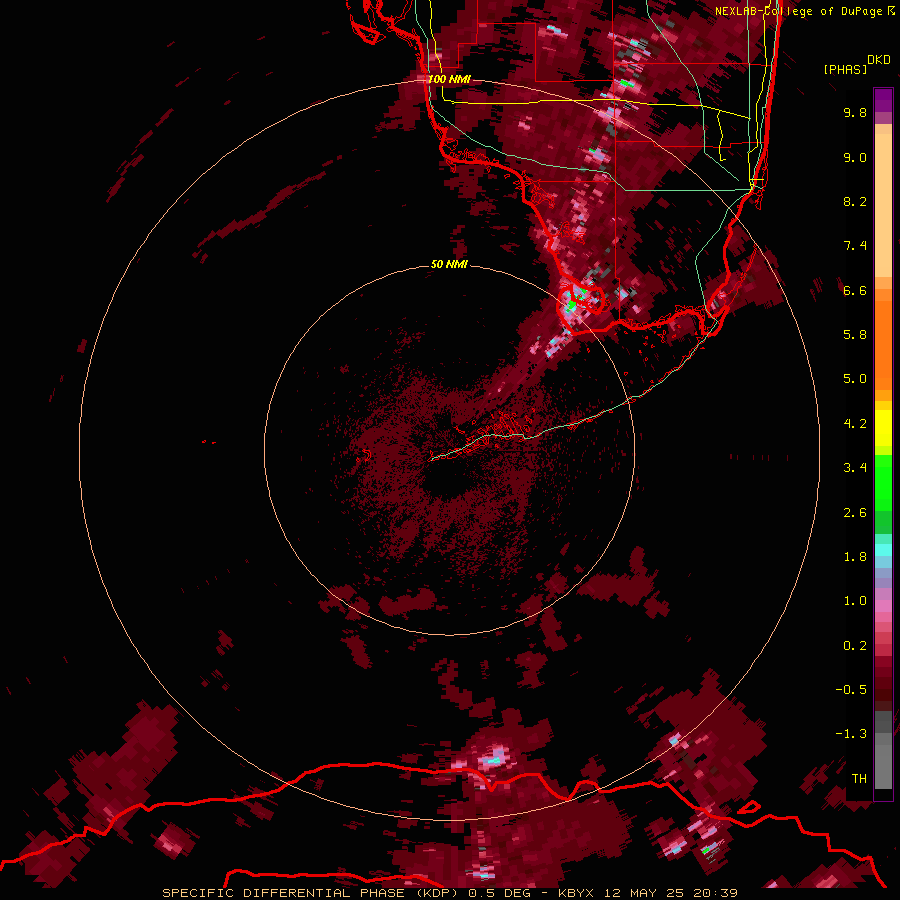900x900 pixels.
Task: Click the -0.5 value on color scale
Action: pos(851,690)
